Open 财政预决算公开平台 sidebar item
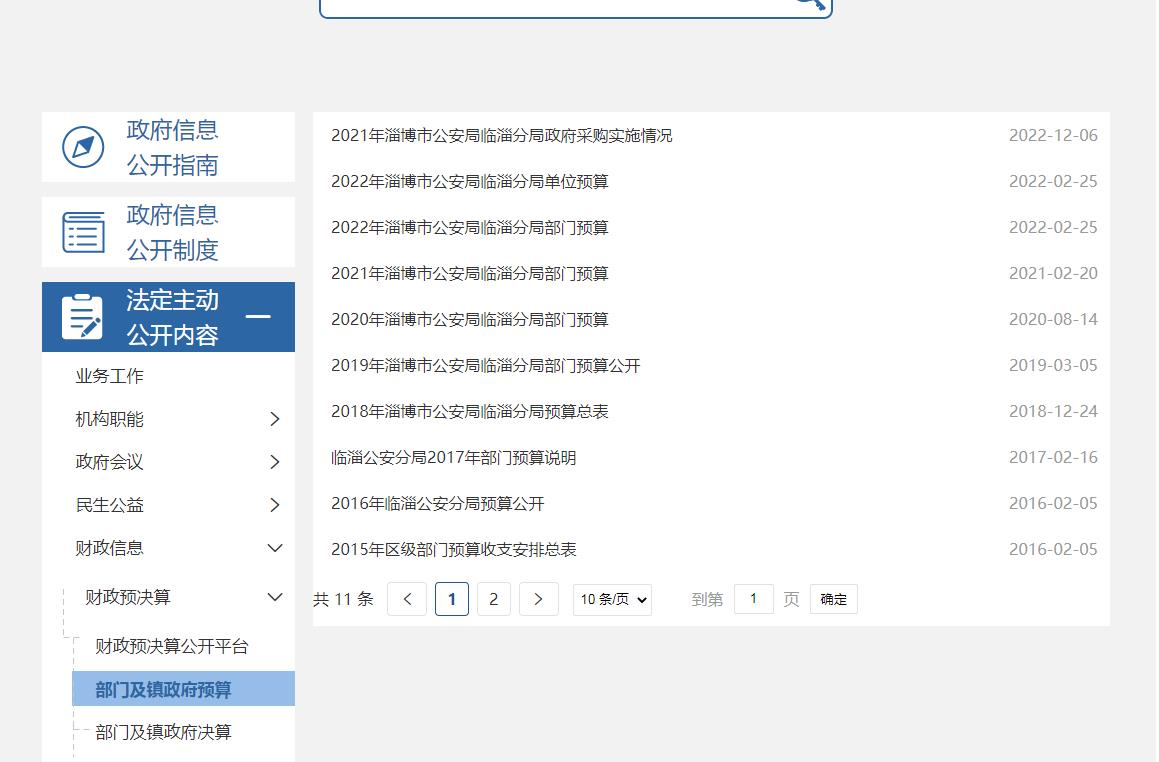The image size is (1159, 762). pyautogui.click(x=172, y=646)
